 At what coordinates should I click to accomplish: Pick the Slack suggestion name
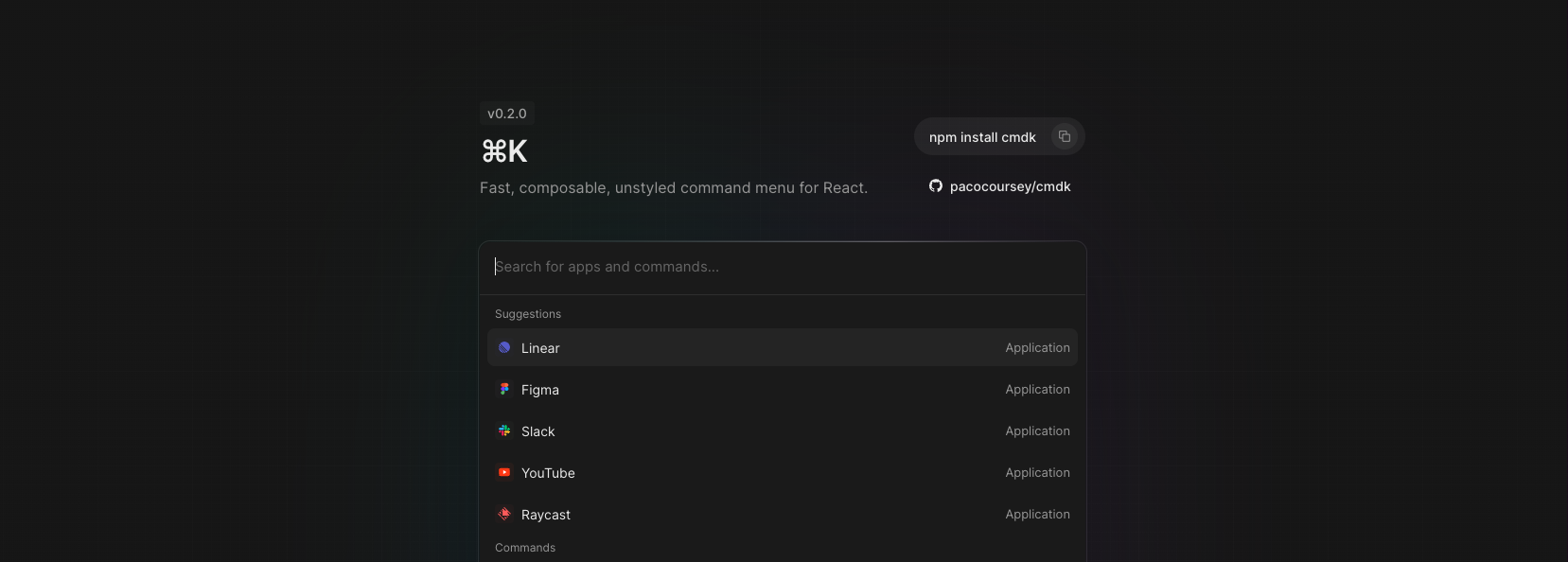(538, 431)
